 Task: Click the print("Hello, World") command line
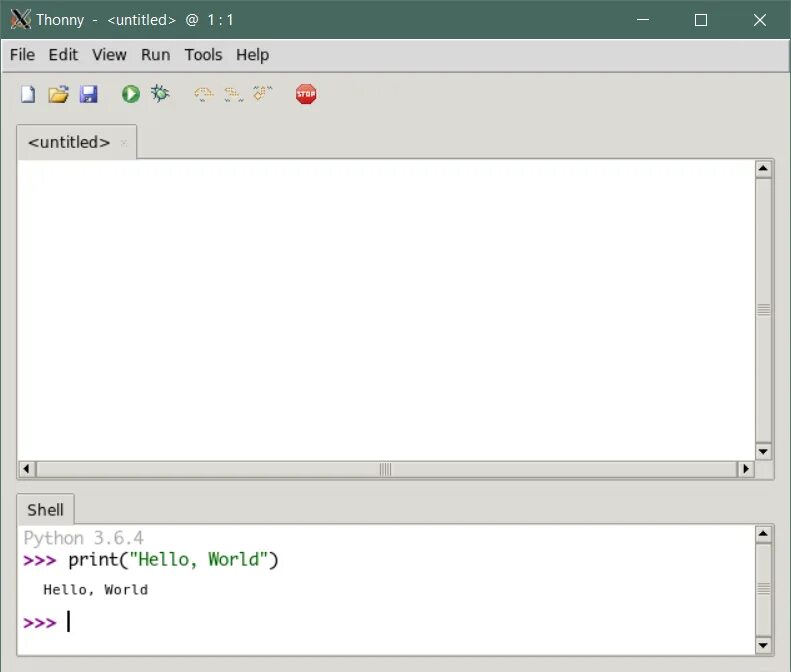pyautogui.click(x=173, y=560)
